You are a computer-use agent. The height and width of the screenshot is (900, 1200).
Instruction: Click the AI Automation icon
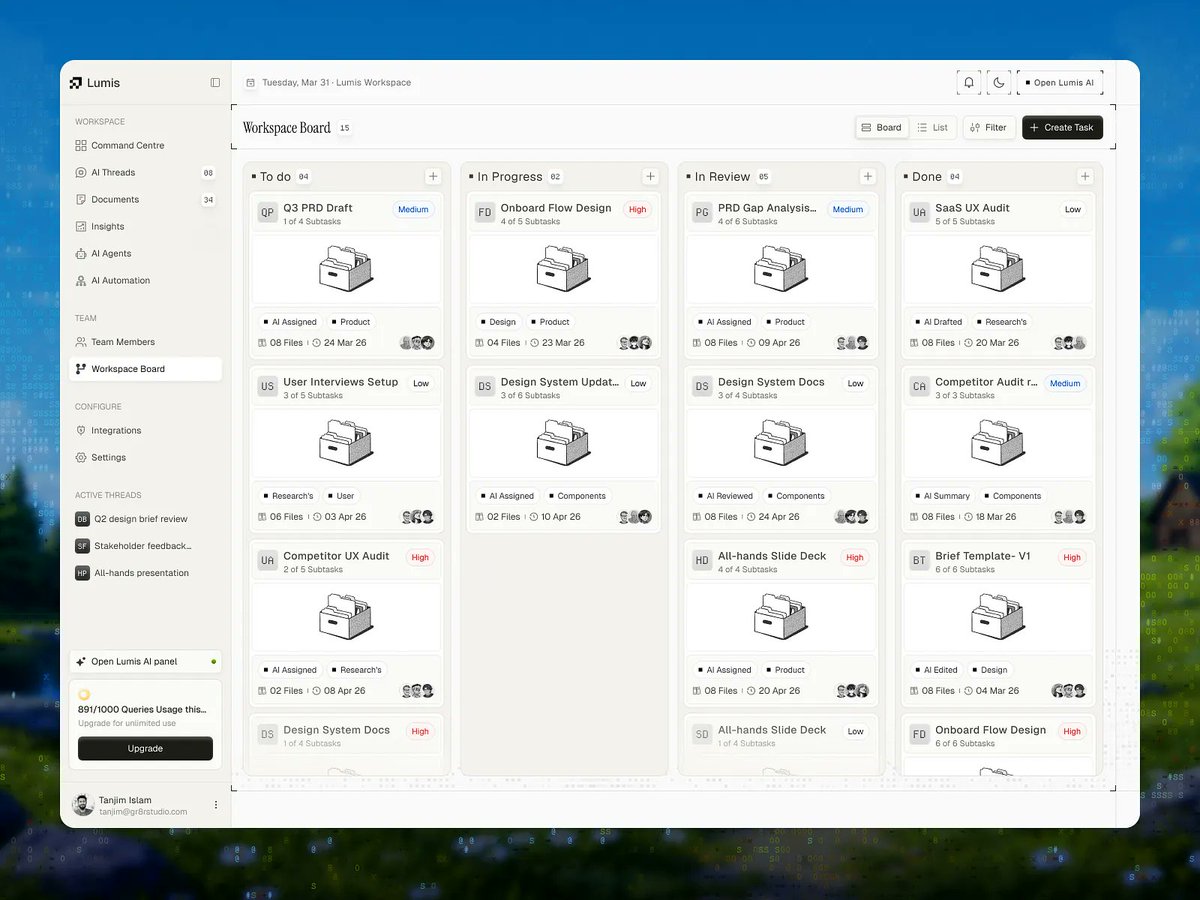click(81, 281)
